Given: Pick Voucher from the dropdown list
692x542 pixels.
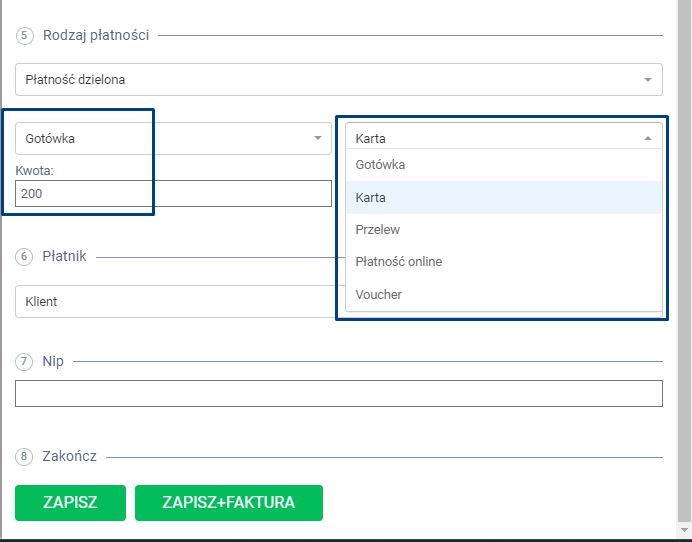Looking at the screenshot, I should 379,294.
